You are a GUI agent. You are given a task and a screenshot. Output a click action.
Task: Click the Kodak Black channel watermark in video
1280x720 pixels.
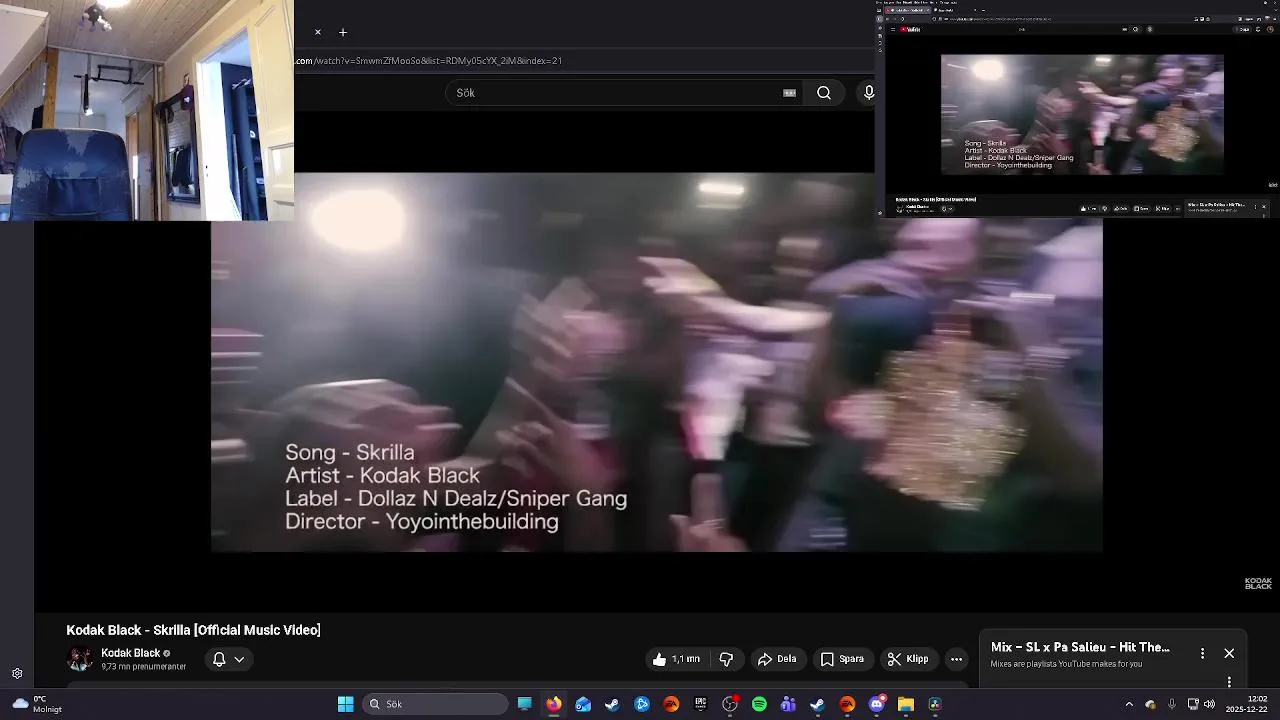click(1258, 584)
